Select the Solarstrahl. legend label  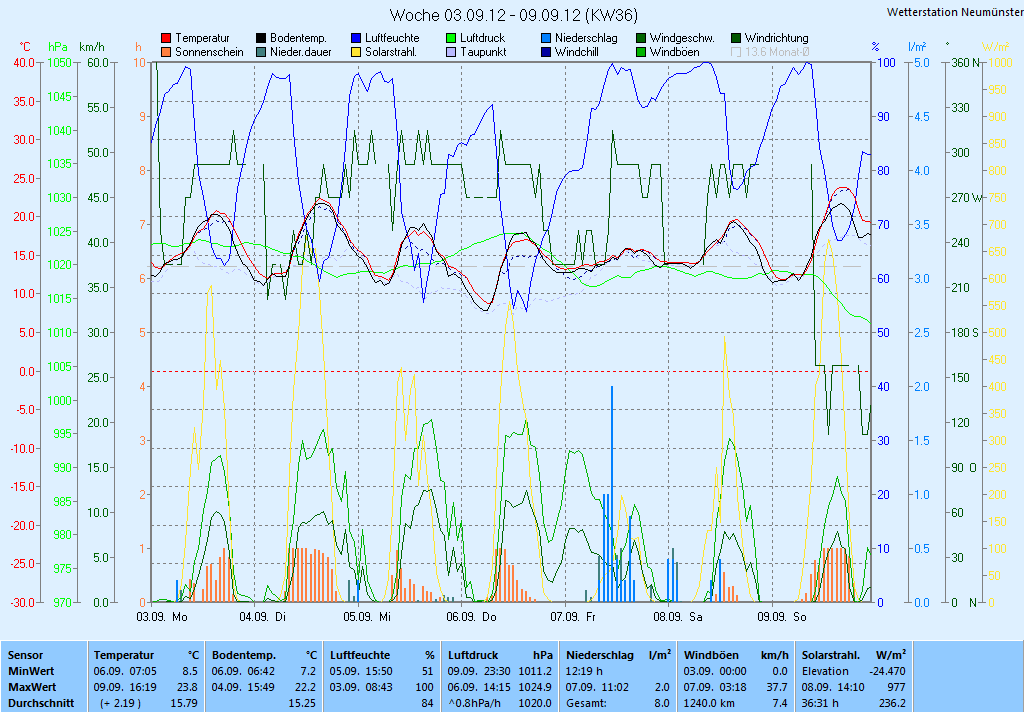click(x=391, y=52)
